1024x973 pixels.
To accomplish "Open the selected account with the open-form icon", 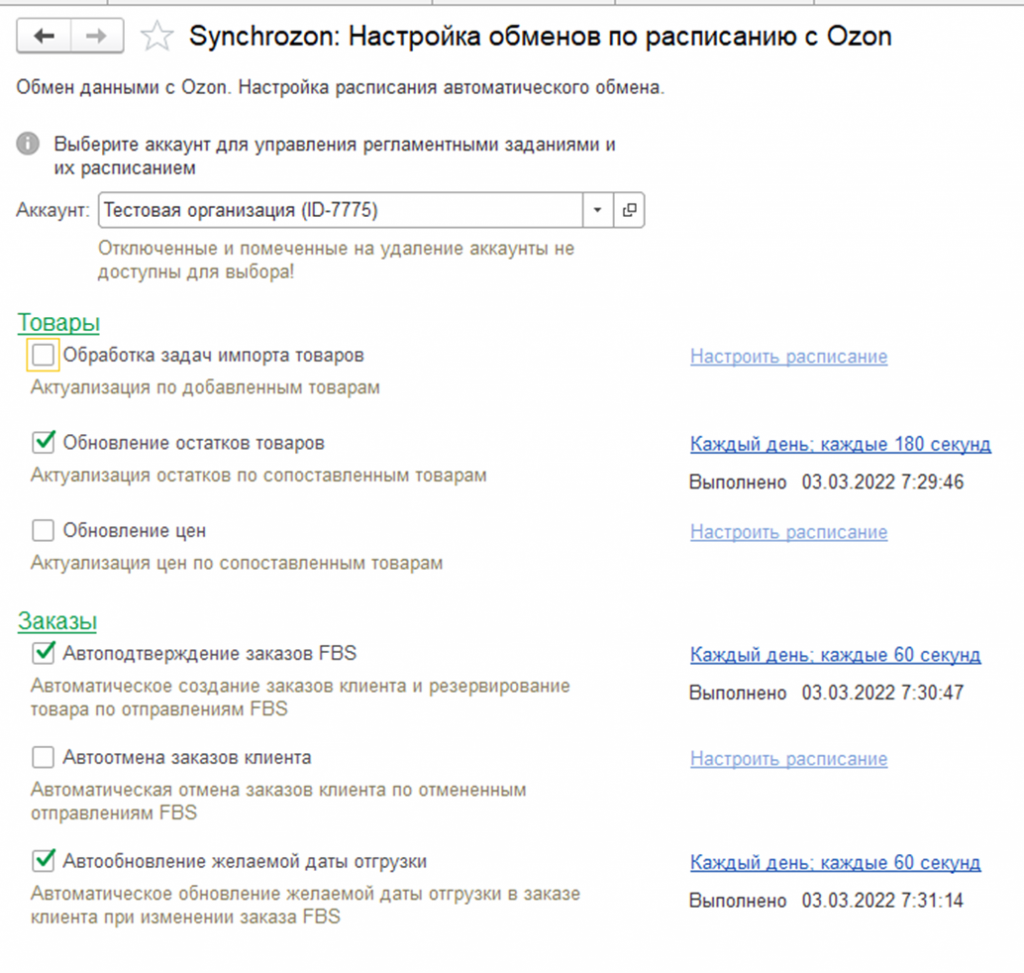I will pyautogui.click(x=629, y=210).
